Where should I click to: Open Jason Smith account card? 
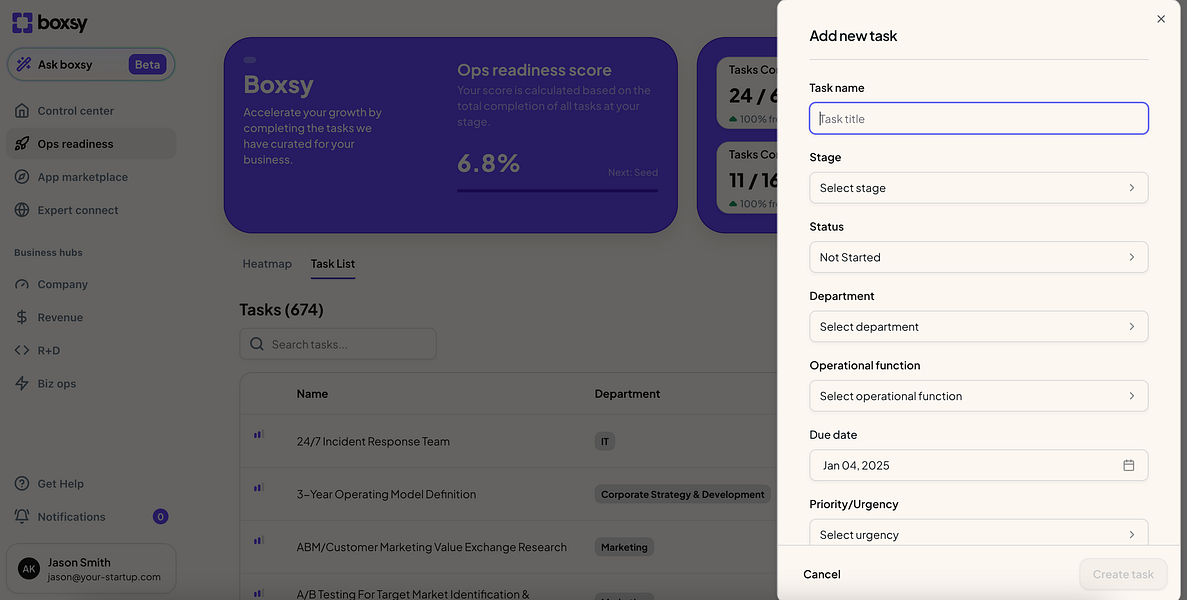(91, 568)
